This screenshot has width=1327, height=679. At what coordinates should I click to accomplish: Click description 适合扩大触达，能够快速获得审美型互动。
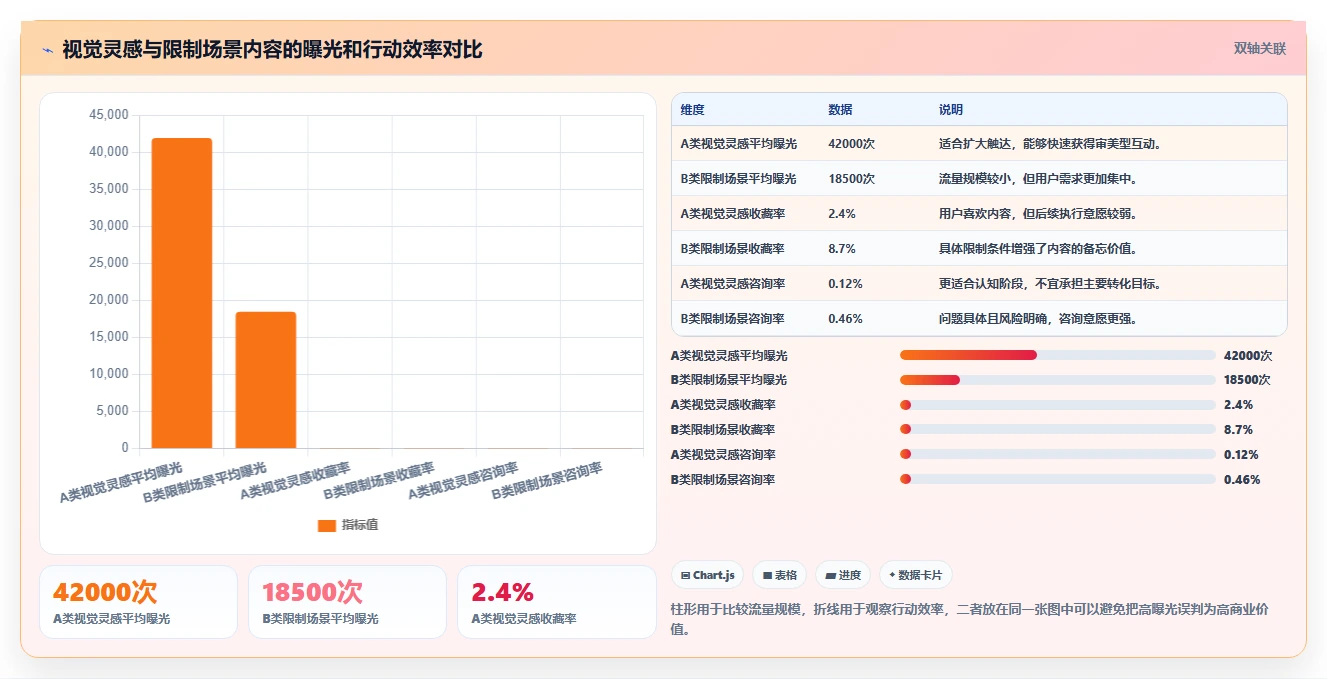pos(1050,144)
